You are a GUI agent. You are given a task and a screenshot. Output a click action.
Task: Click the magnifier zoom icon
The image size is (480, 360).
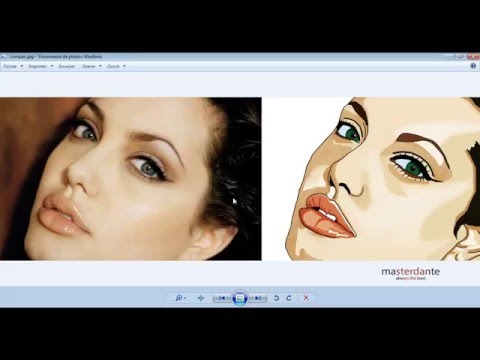179,298
